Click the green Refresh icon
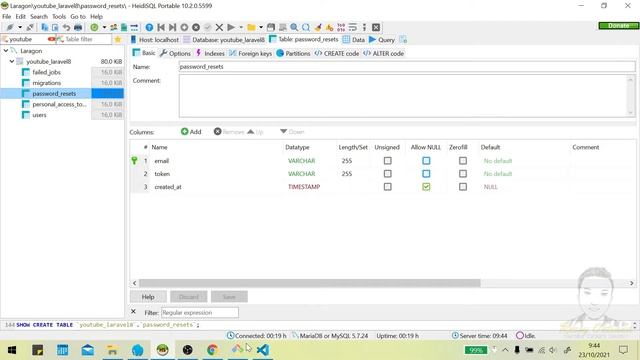The image size is (640, 360). [94, 27]
